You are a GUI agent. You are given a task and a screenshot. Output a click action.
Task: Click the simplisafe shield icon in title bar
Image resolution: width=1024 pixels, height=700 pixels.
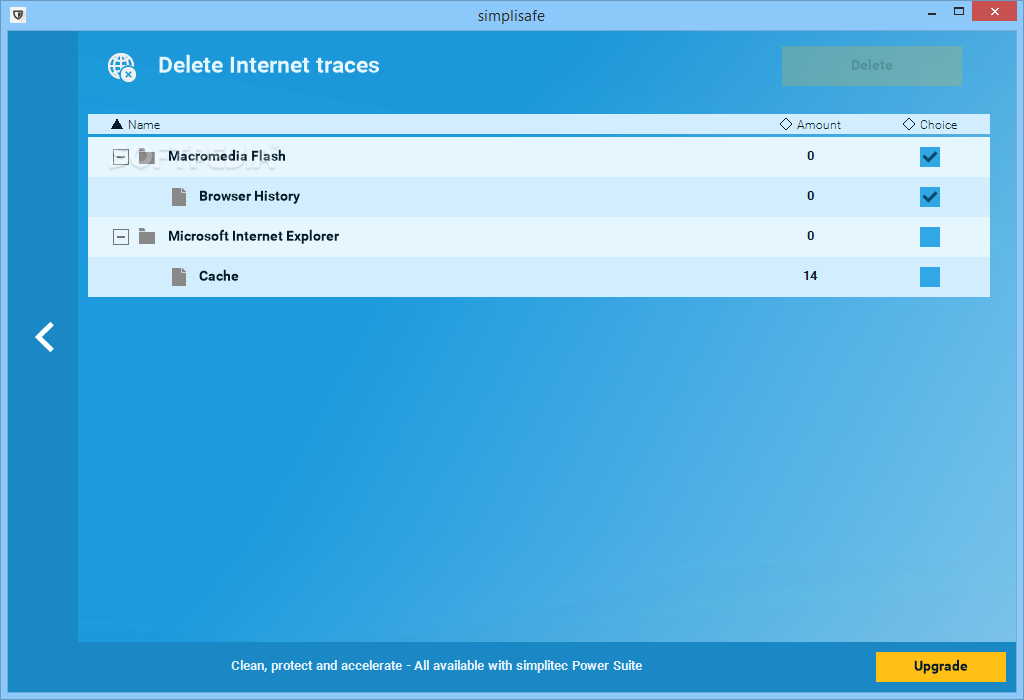tap(18, 14)
